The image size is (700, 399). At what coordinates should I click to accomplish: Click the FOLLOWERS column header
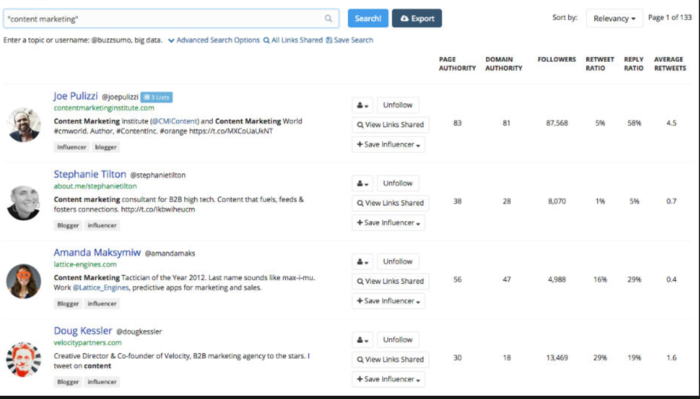tap(557, 59)
